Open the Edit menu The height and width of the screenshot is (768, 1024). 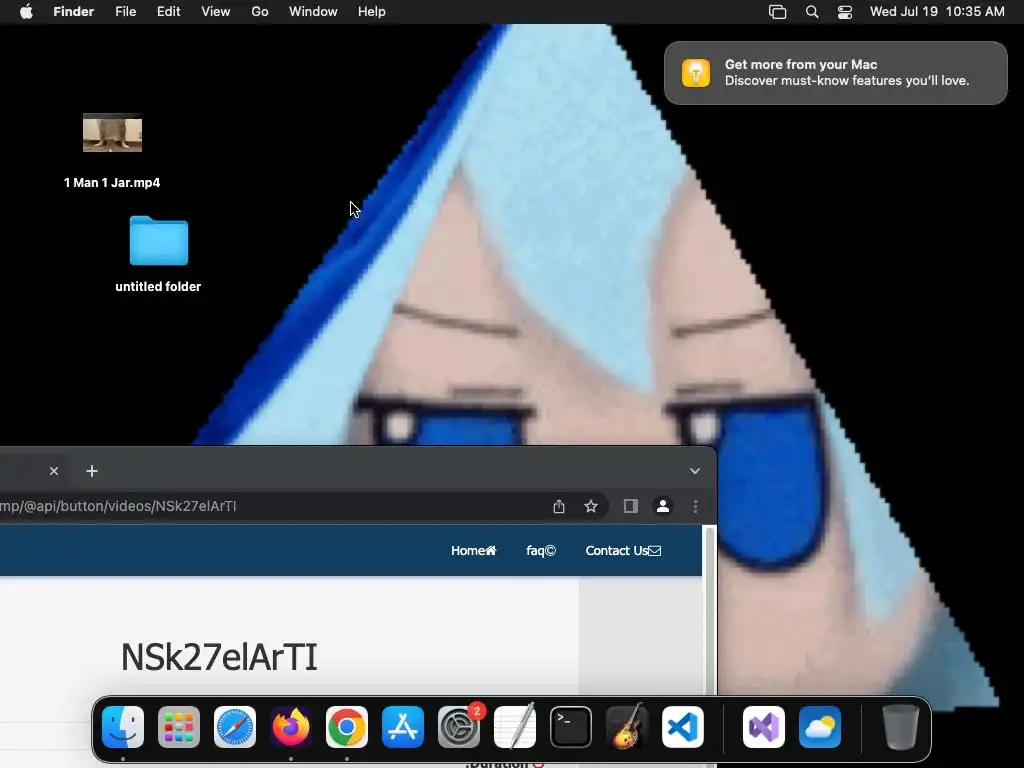tap(168, 12)
